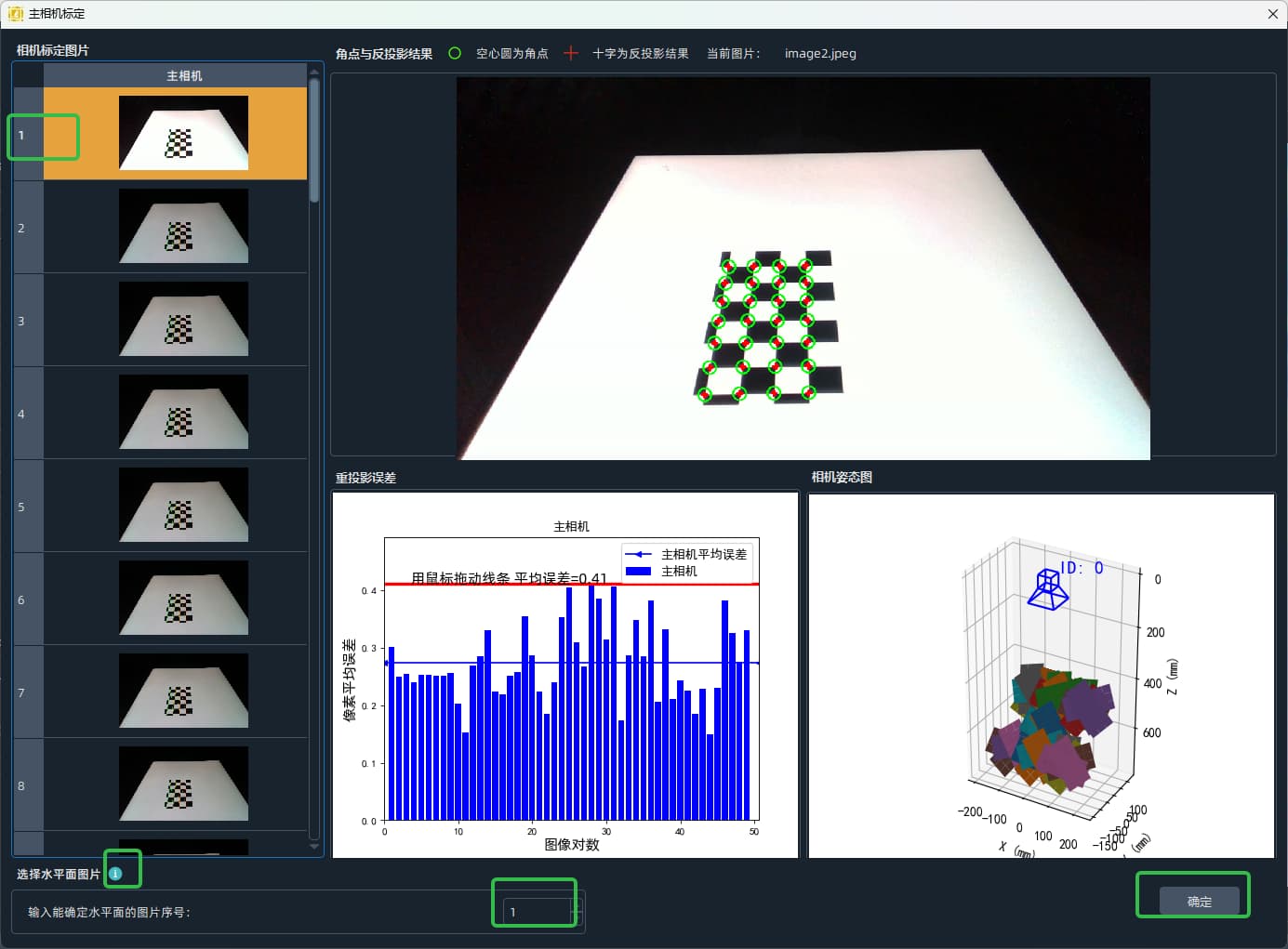Select calibration image thumbnail in row 3
This screenshot has height=949, width=1288.
coord(183,319)
